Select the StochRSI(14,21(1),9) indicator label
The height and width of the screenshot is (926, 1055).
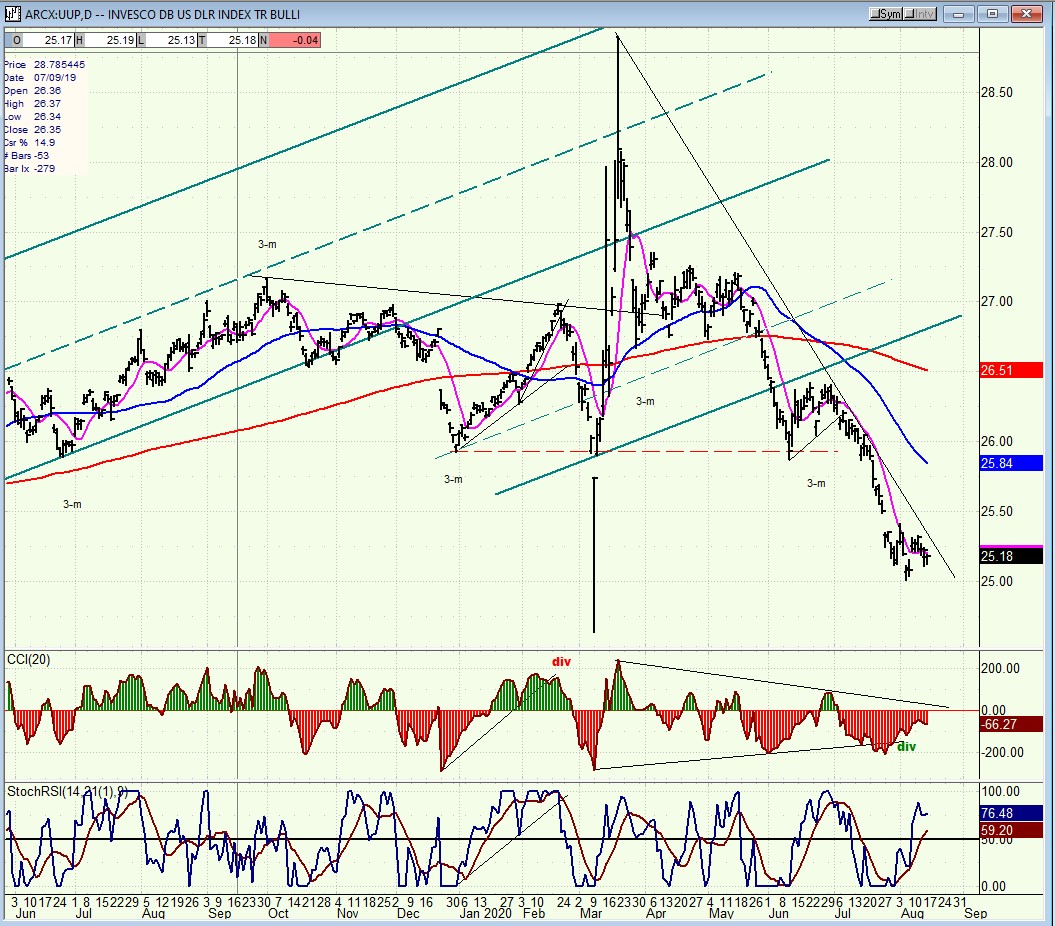click(67, 791)
